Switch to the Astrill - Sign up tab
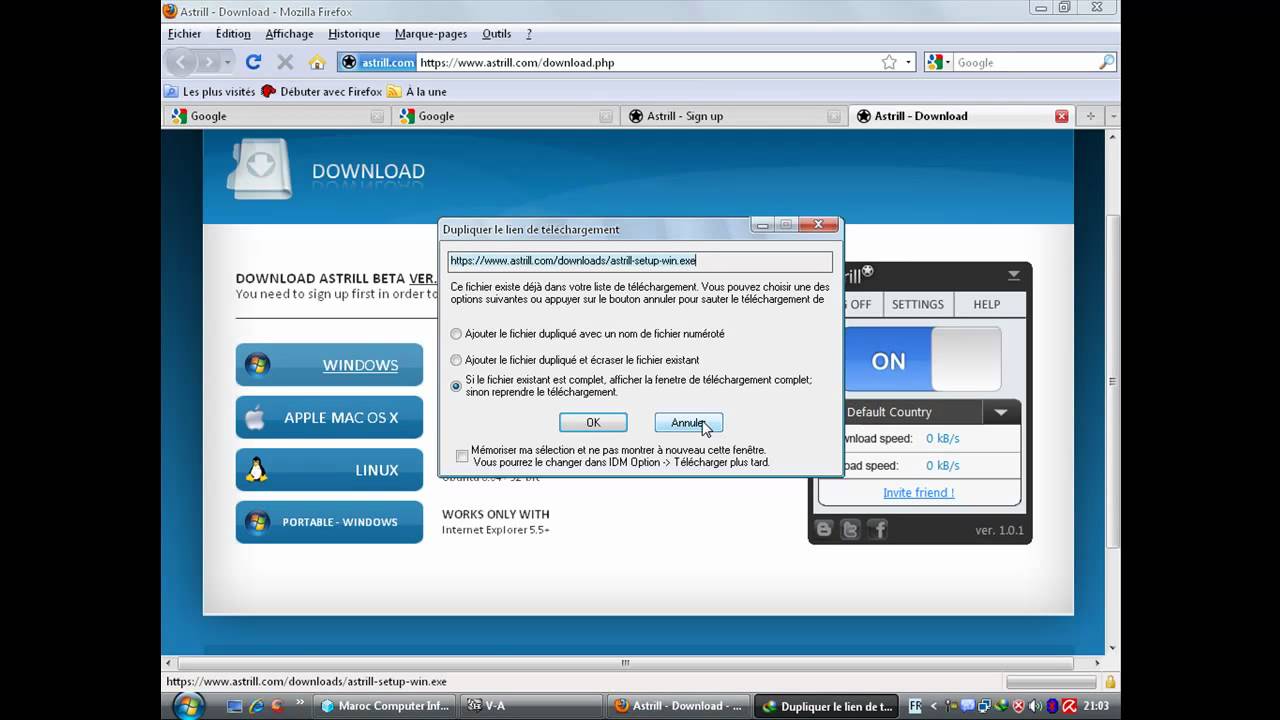Viewport: 1280px width, 720px height. (733, 116)
